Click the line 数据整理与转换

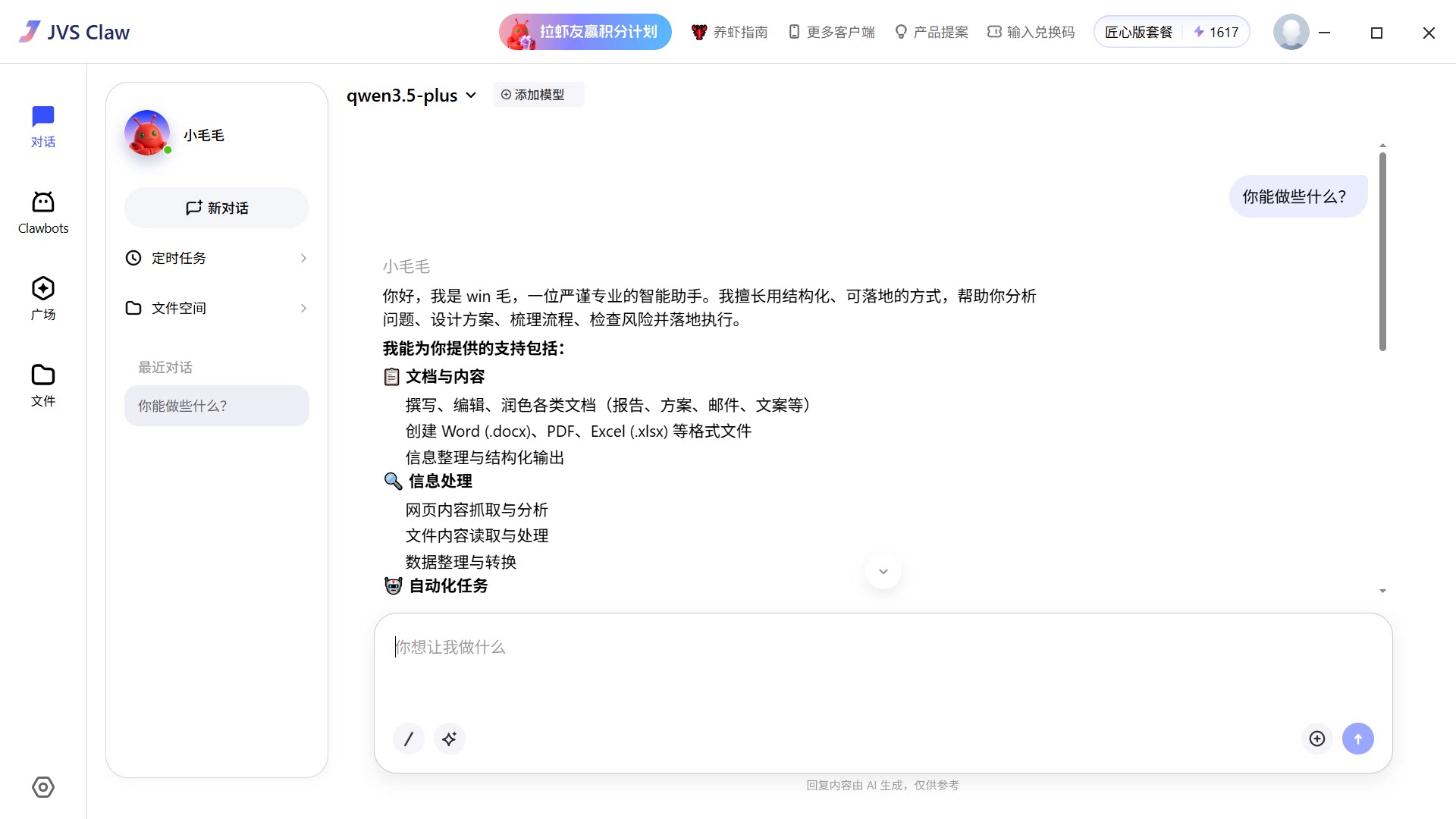(x=461, y=562)
